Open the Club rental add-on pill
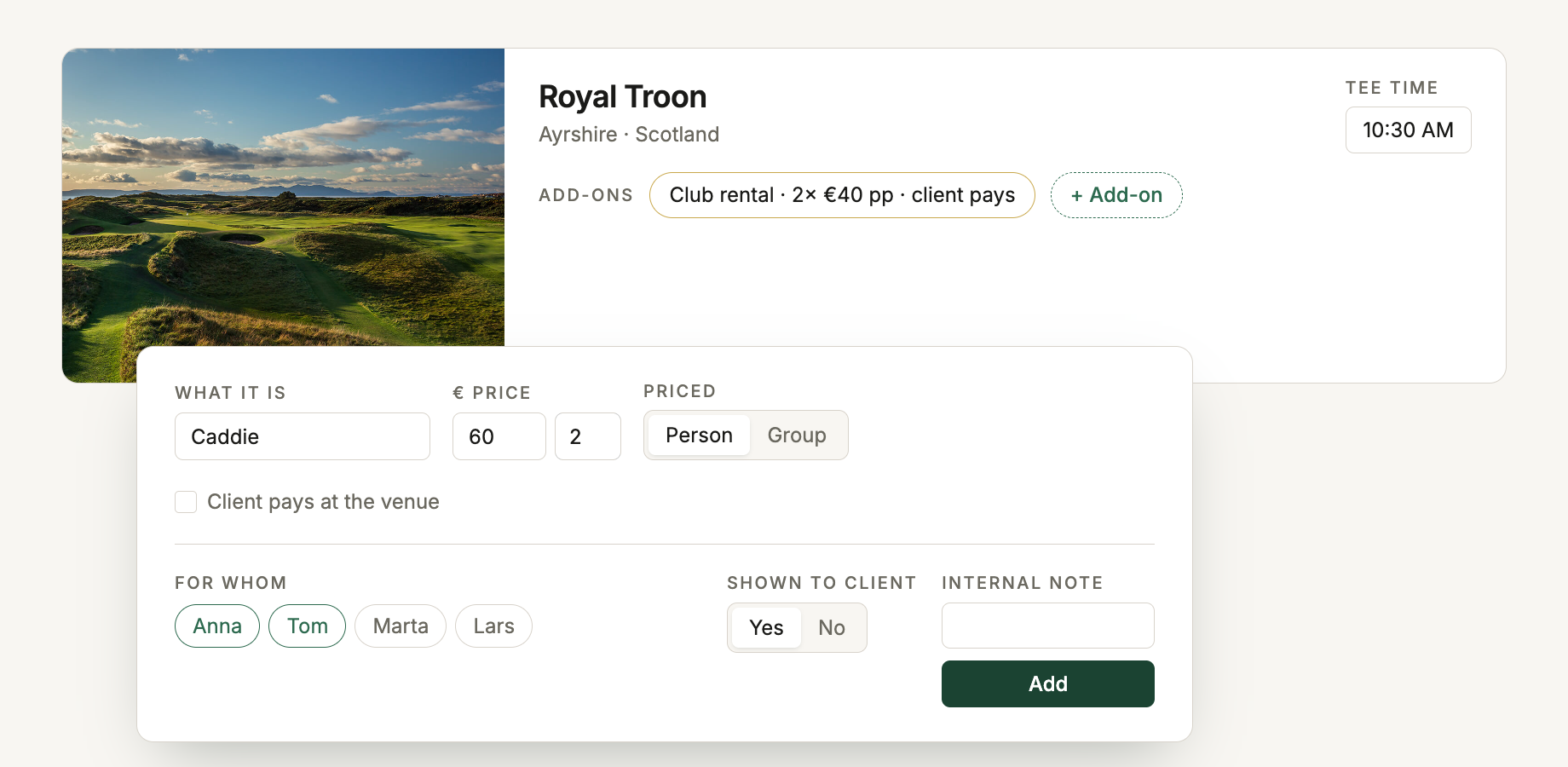The width and height of the screenshot is (1568, 767). (x=842, y=195)
